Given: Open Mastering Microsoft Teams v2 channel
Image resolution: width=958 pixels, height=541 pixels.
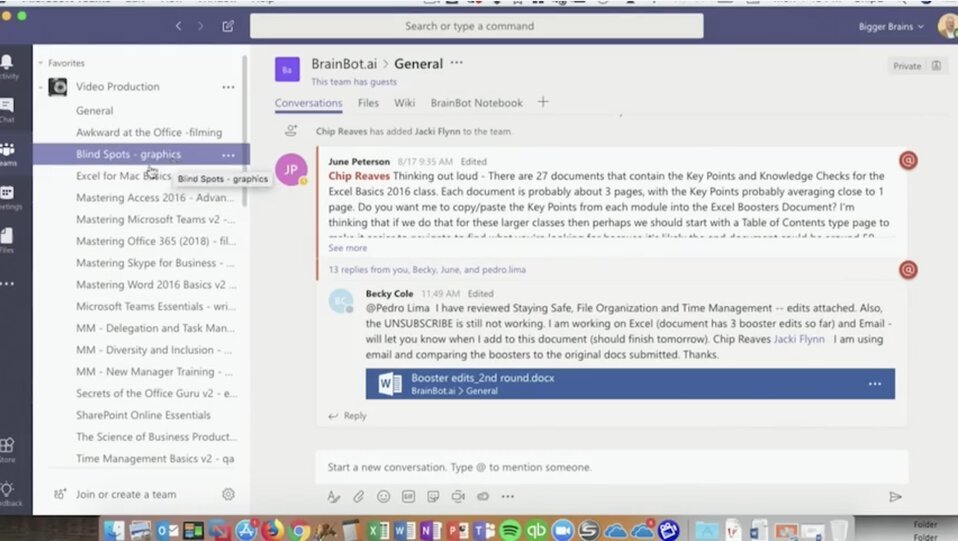Looking at the screenshot, I should (x=156, y=219).
